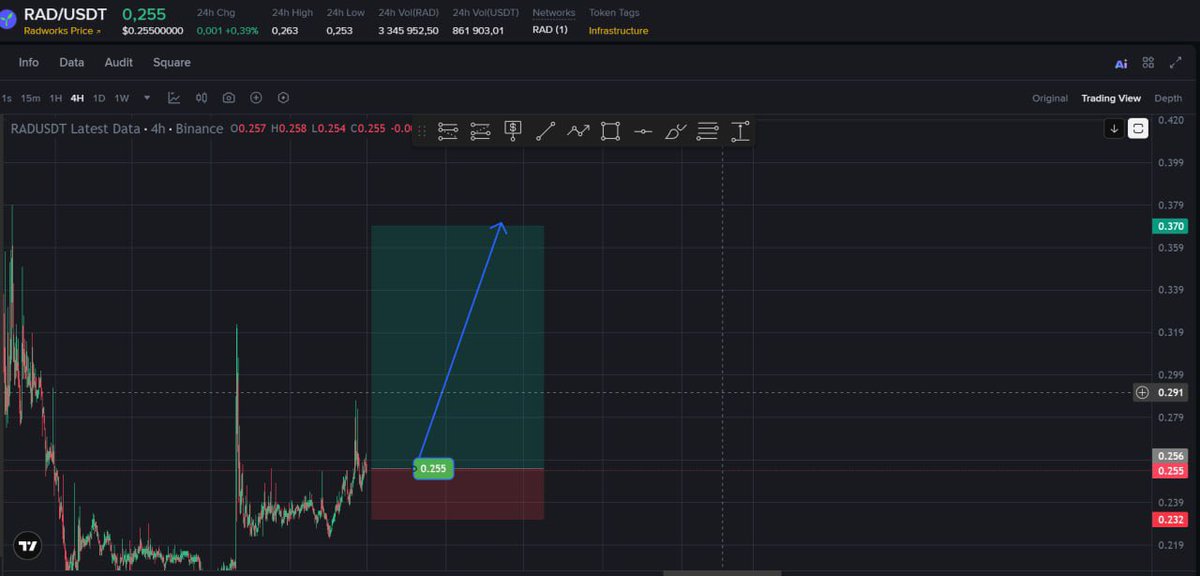Open the Ai assistant icon

(x=1121, y=63)
